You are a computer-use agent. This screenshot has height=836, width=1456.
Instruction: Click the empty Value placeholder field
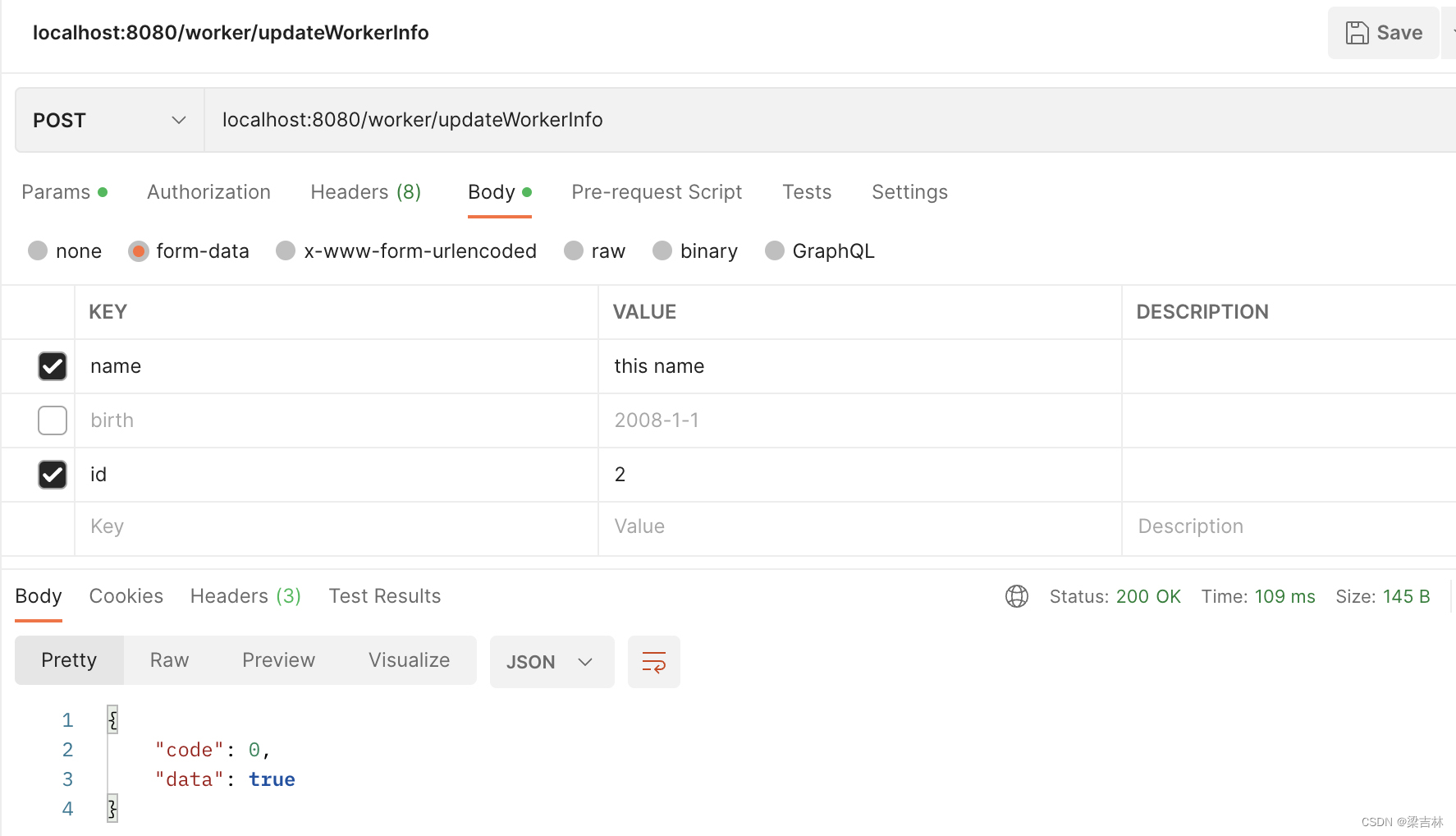[x=860, y=526]
